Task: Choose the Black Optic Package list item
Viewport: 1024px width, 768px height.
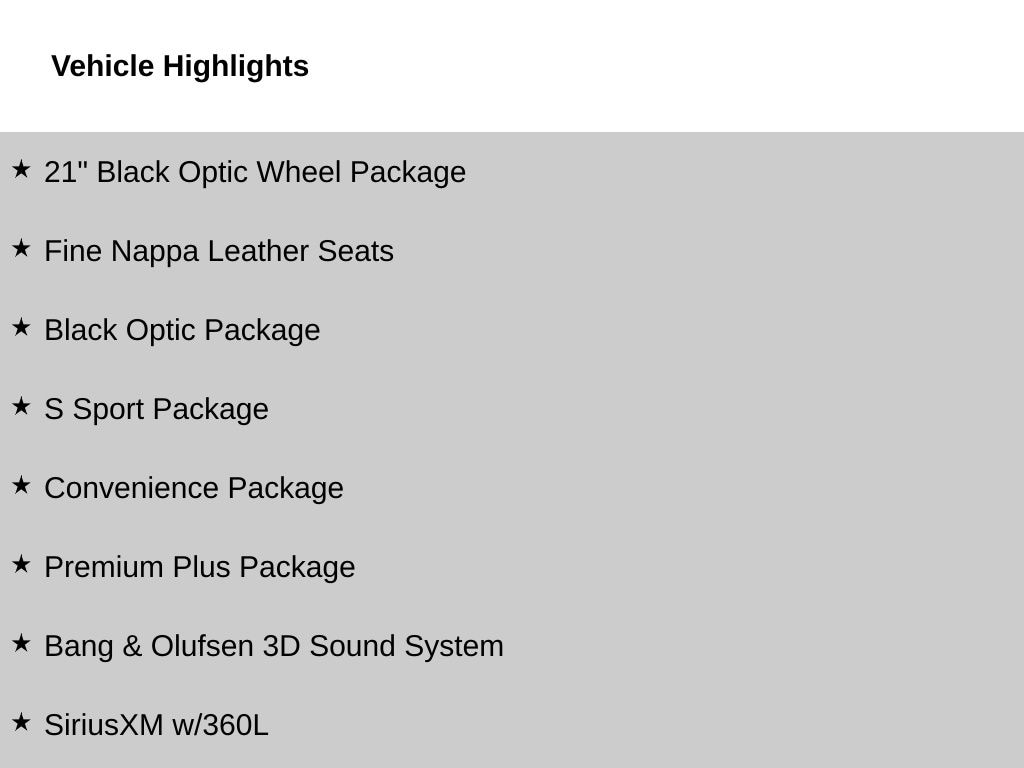Action: (182, 330)
